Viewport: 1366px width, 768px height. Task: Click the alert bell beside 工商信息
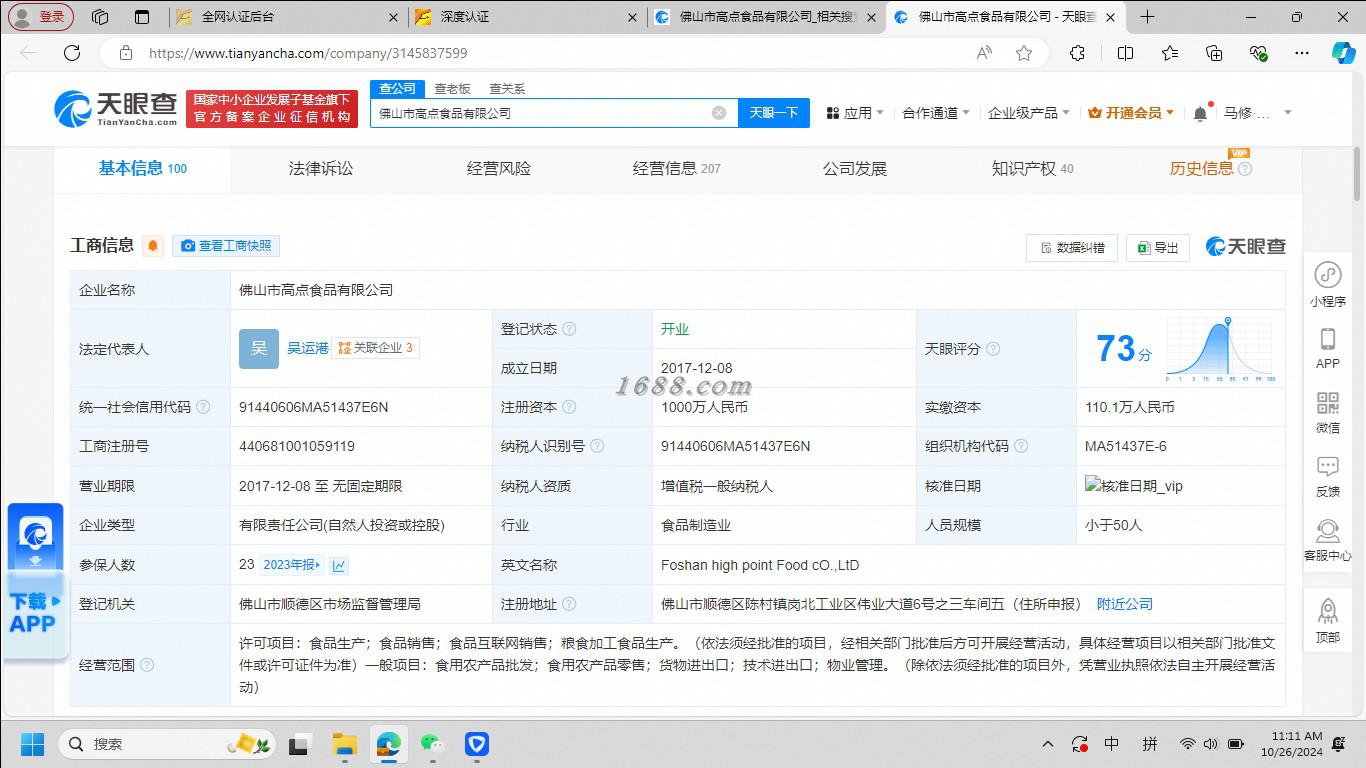[153, 246]
